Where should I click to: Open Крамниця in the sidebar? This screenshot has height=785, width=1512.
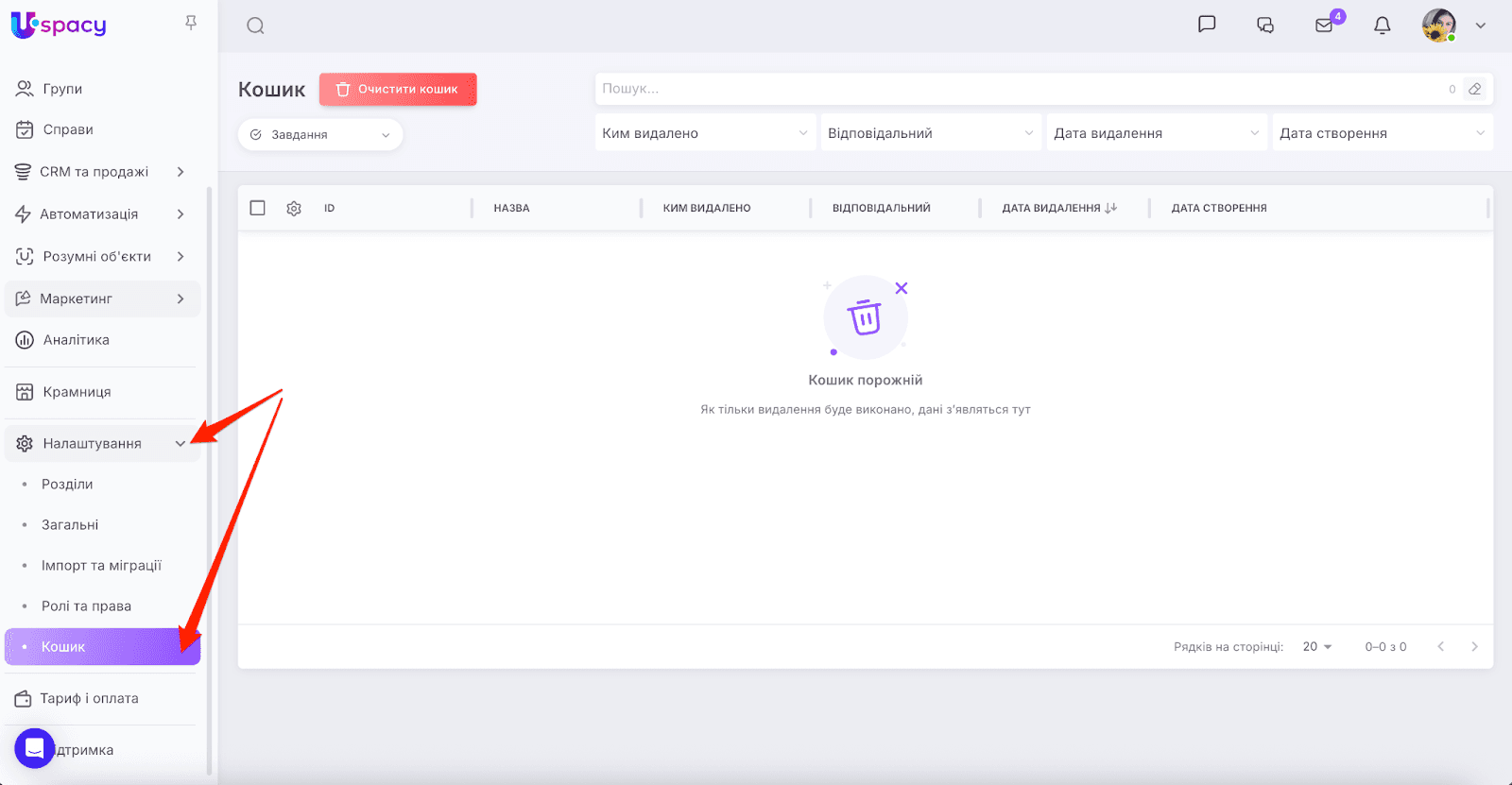102,392
